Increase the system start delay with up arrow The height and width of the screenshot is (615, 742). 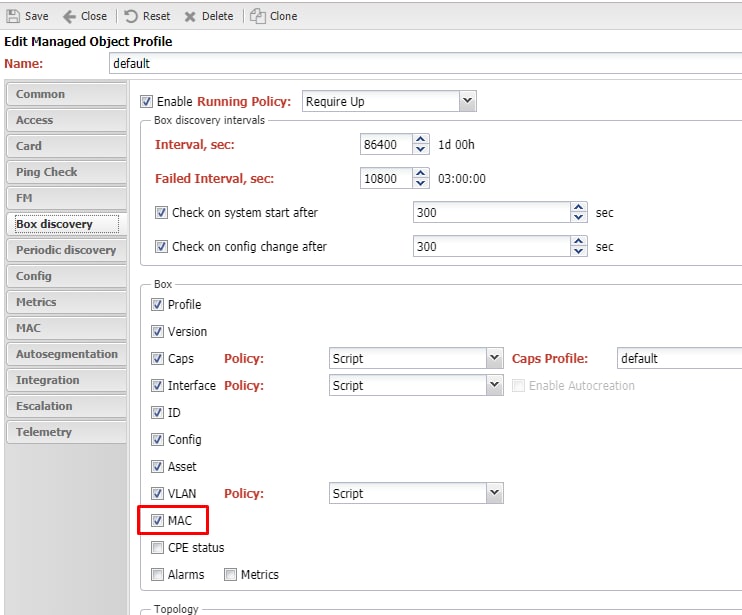[578, 207]
